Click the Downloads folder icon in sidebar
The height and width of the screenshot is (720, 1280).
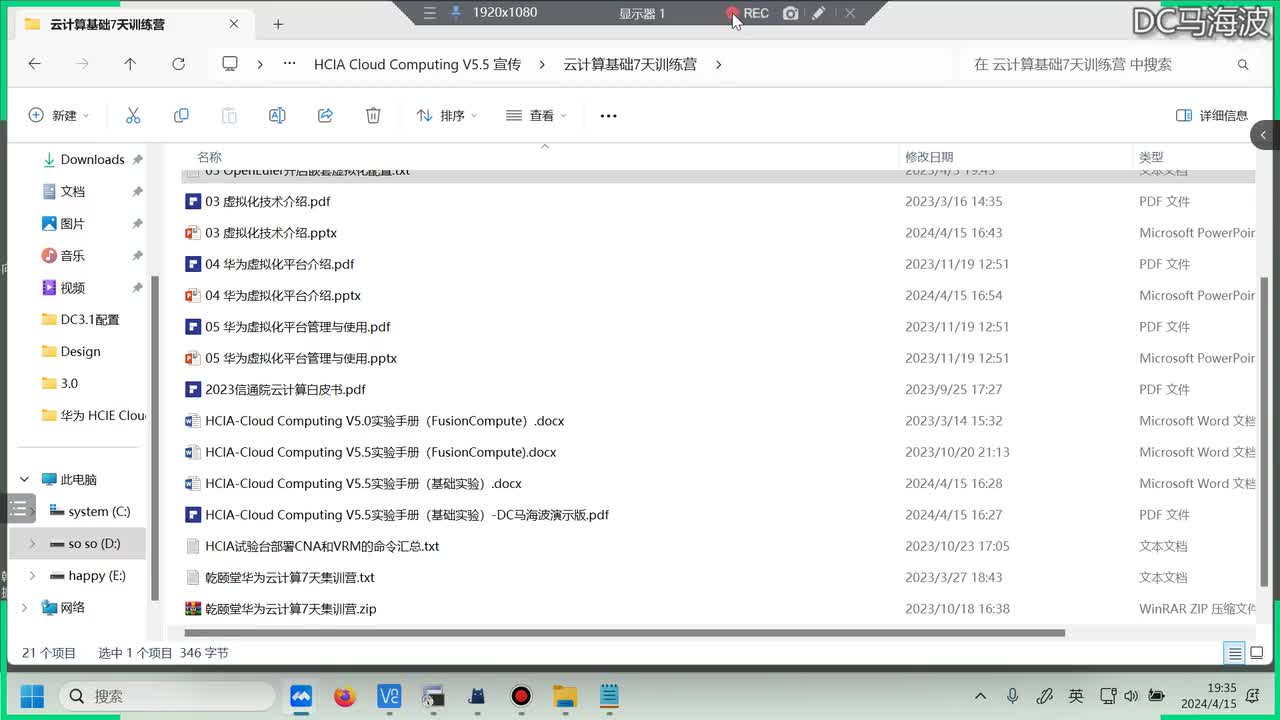tap(49, 160)
